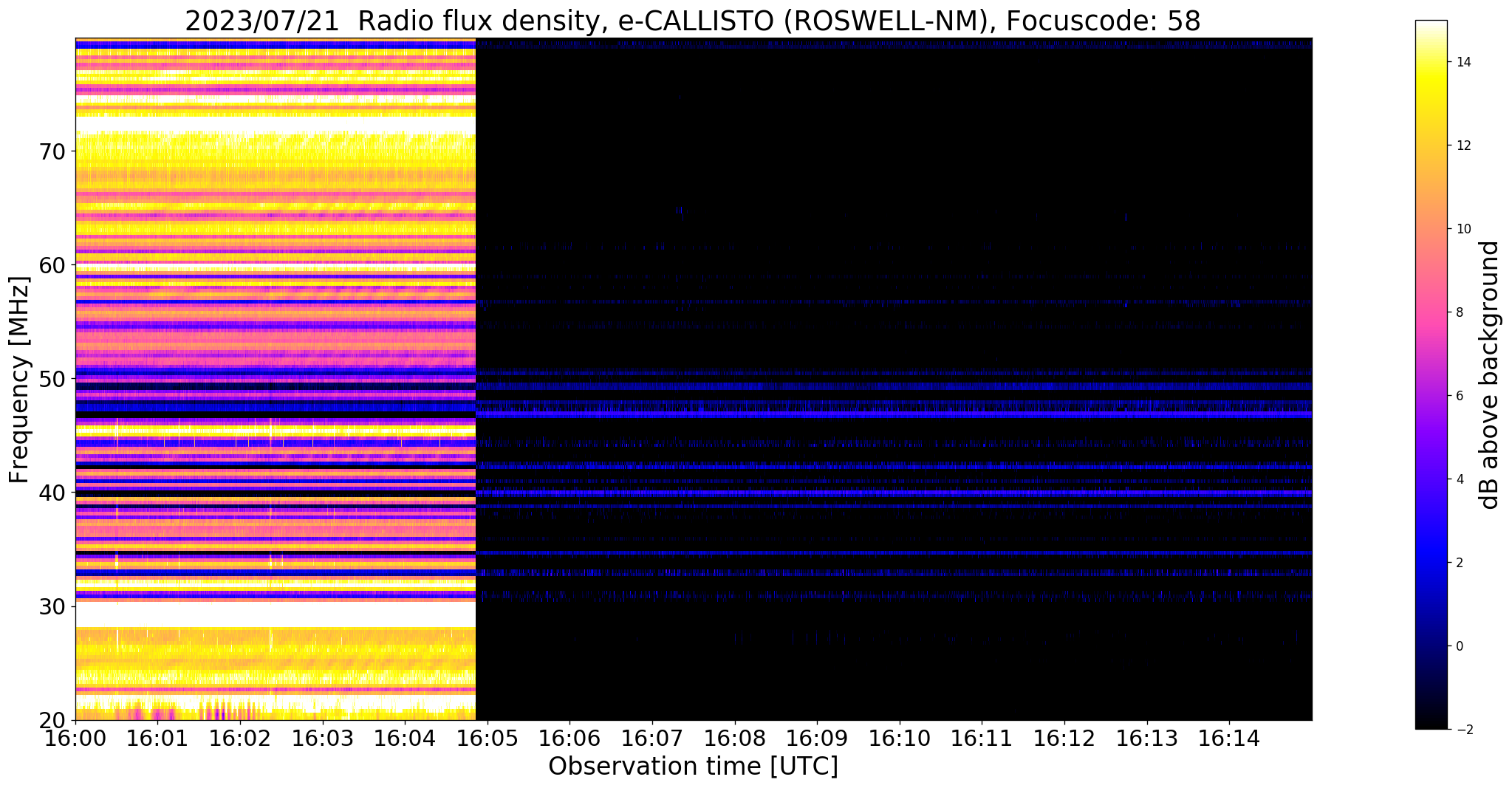Screen dimensions: 1512x788
Task: Click the colorbar tick value −2
Action: (1463, 730)
